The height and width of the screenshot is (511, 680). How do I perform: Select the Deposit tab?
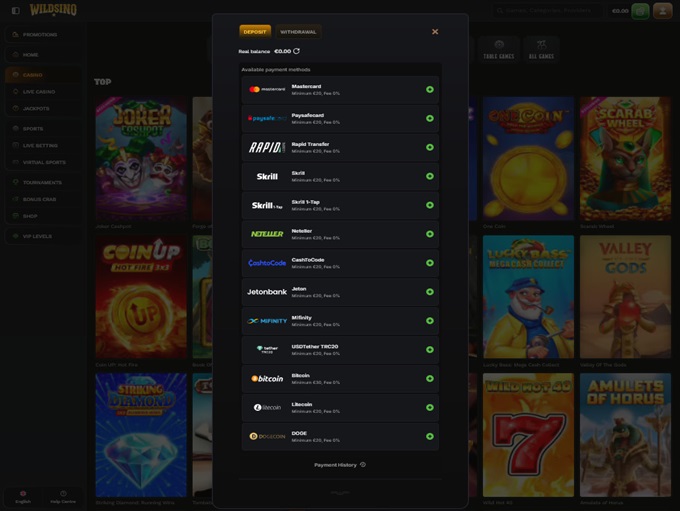pyautogui.click(x=255, y=32)
